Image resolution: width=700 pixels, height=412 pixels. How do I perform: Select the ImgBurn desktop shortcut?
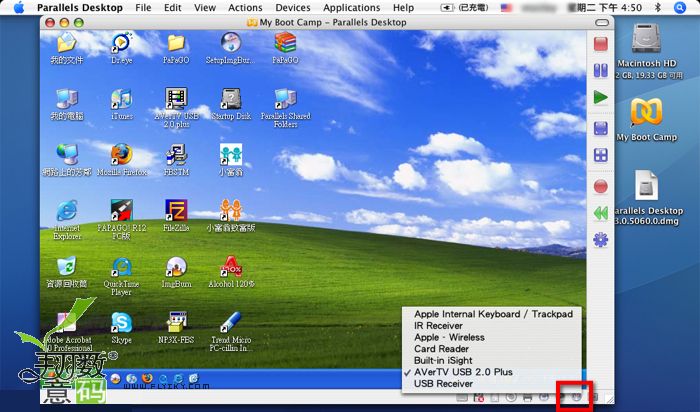click(176, 273)
